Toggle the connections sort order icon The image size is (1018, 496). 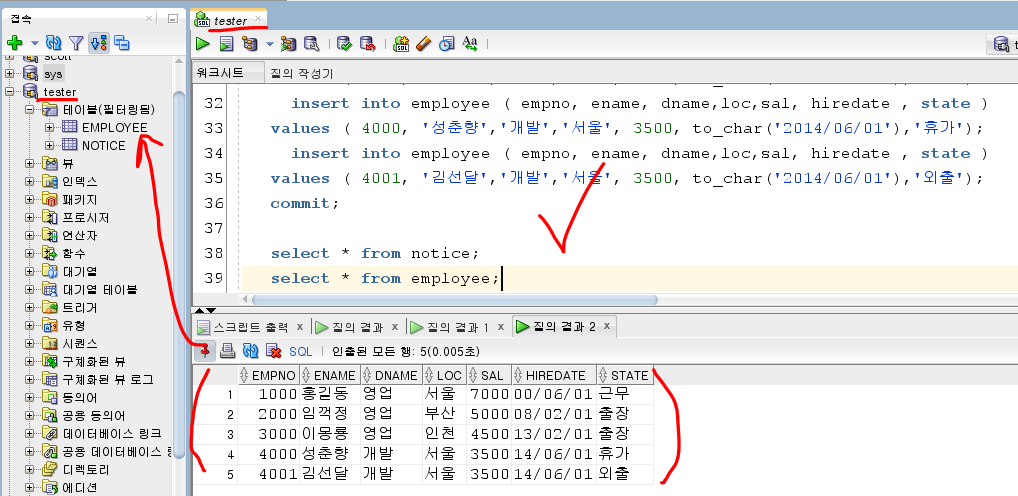(99, 43)
